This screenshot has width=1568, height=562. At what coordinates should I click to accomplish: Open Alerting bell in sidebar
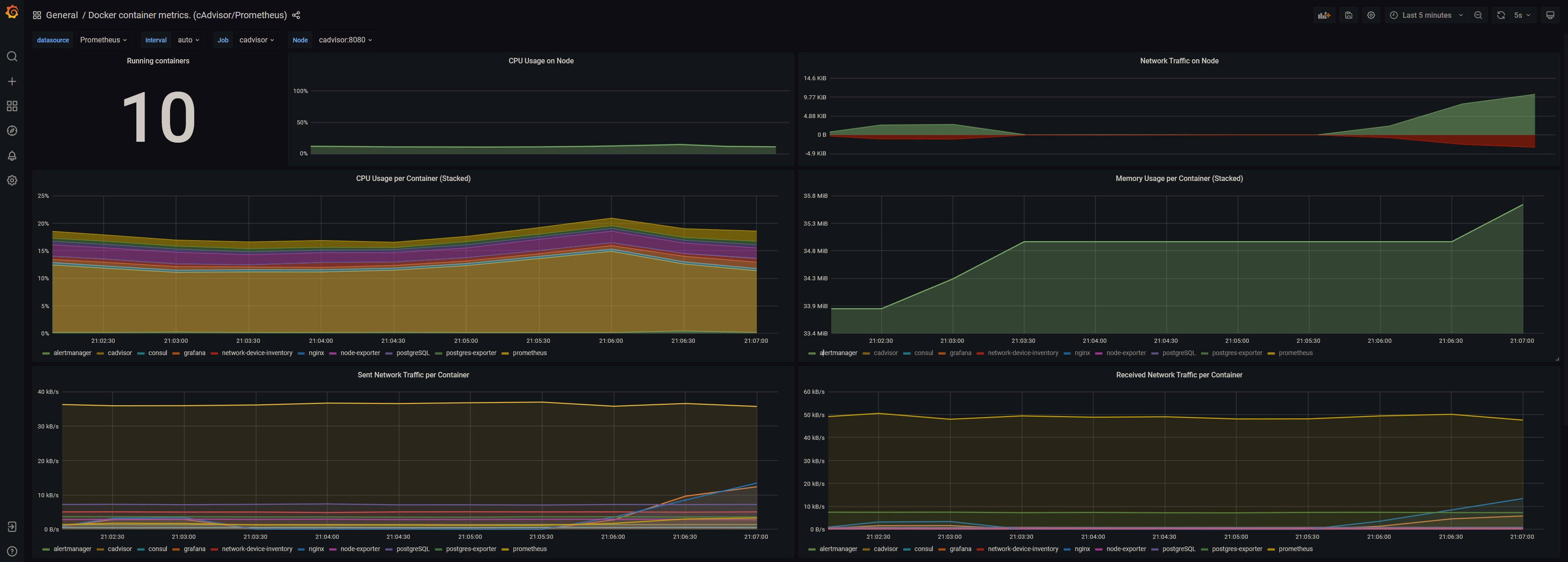(11, 156)
